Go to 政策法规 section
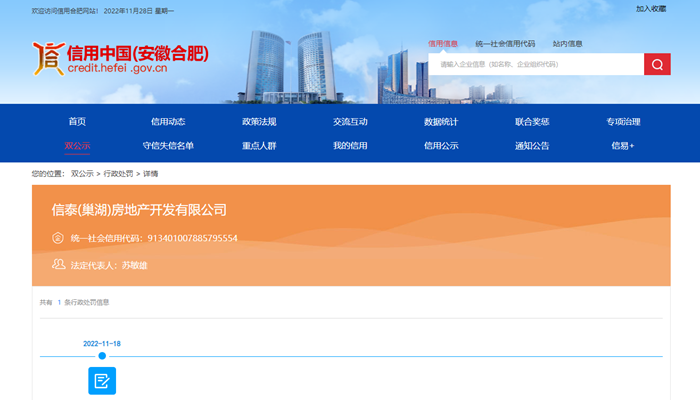The height and width of the screenshot is (400, 700). (x=259, y=122)
